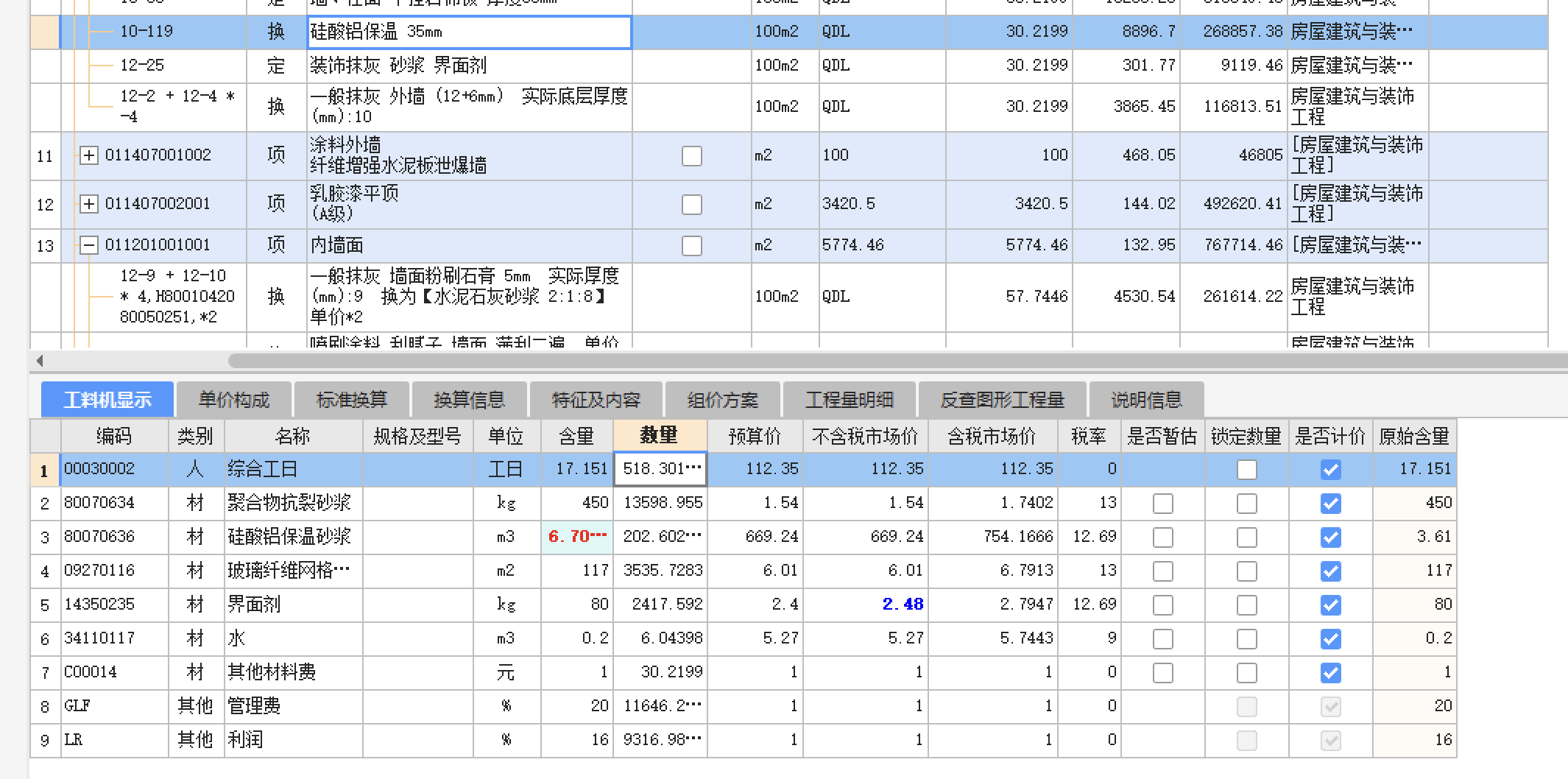Screen dimensions: 1568x779
Task: Click 一般抹灰 墙面粉刷石膏 5mm description cell
Action: coord(469,297)
